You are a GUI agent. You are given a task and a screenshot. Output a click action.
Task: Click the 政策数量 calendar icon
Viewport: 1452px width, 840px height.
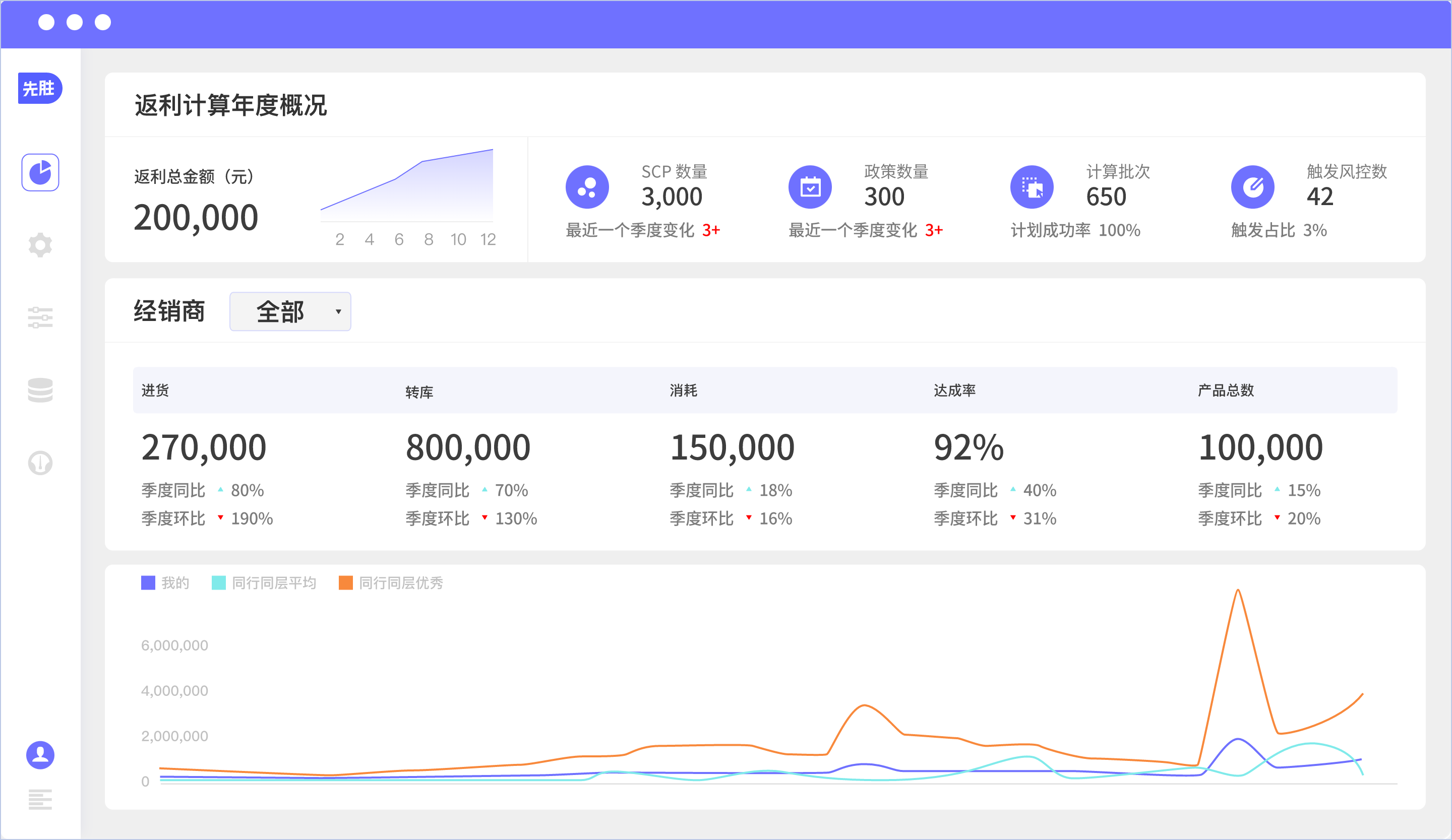tap(810, 187)
